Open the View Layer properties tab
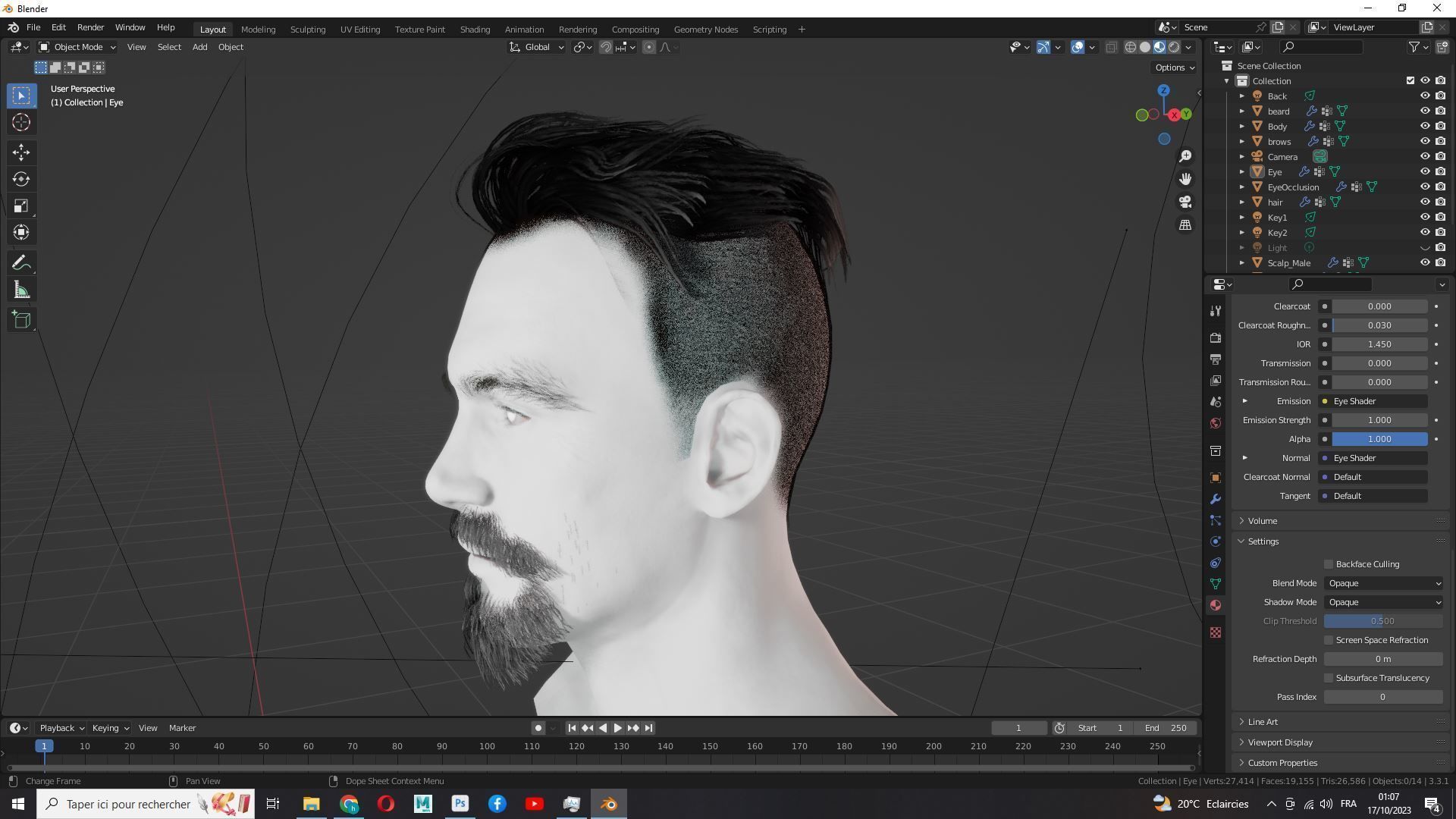 coord(1216,380)
